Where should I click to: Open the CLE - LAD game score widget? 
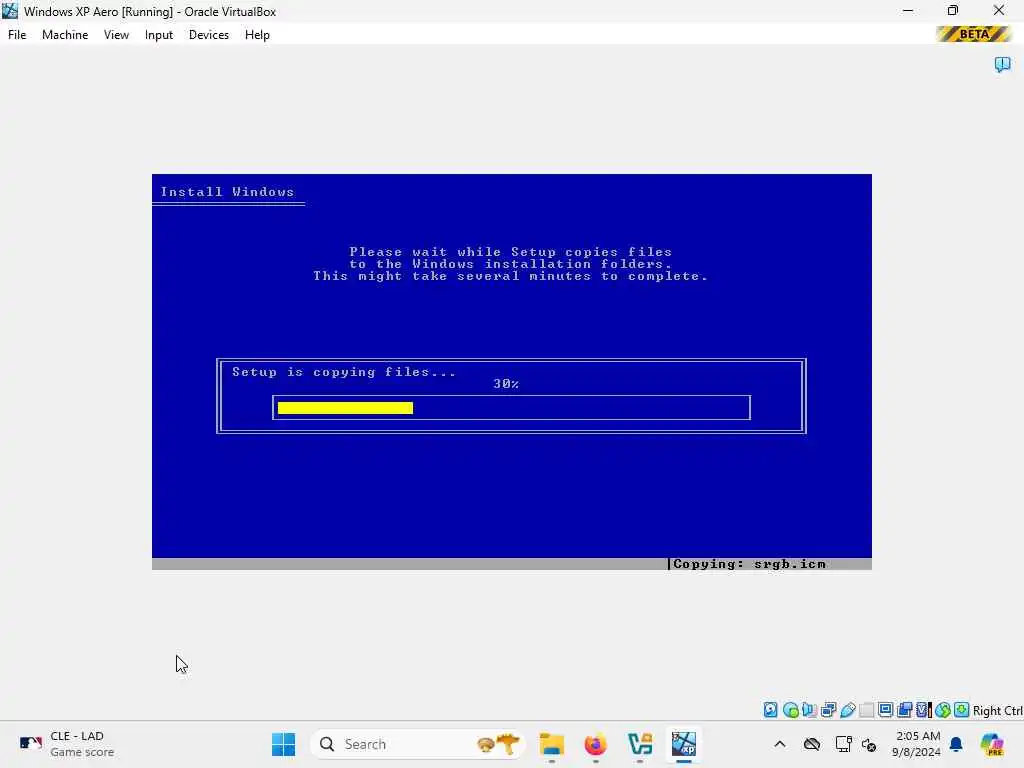[x=67, y=744]
